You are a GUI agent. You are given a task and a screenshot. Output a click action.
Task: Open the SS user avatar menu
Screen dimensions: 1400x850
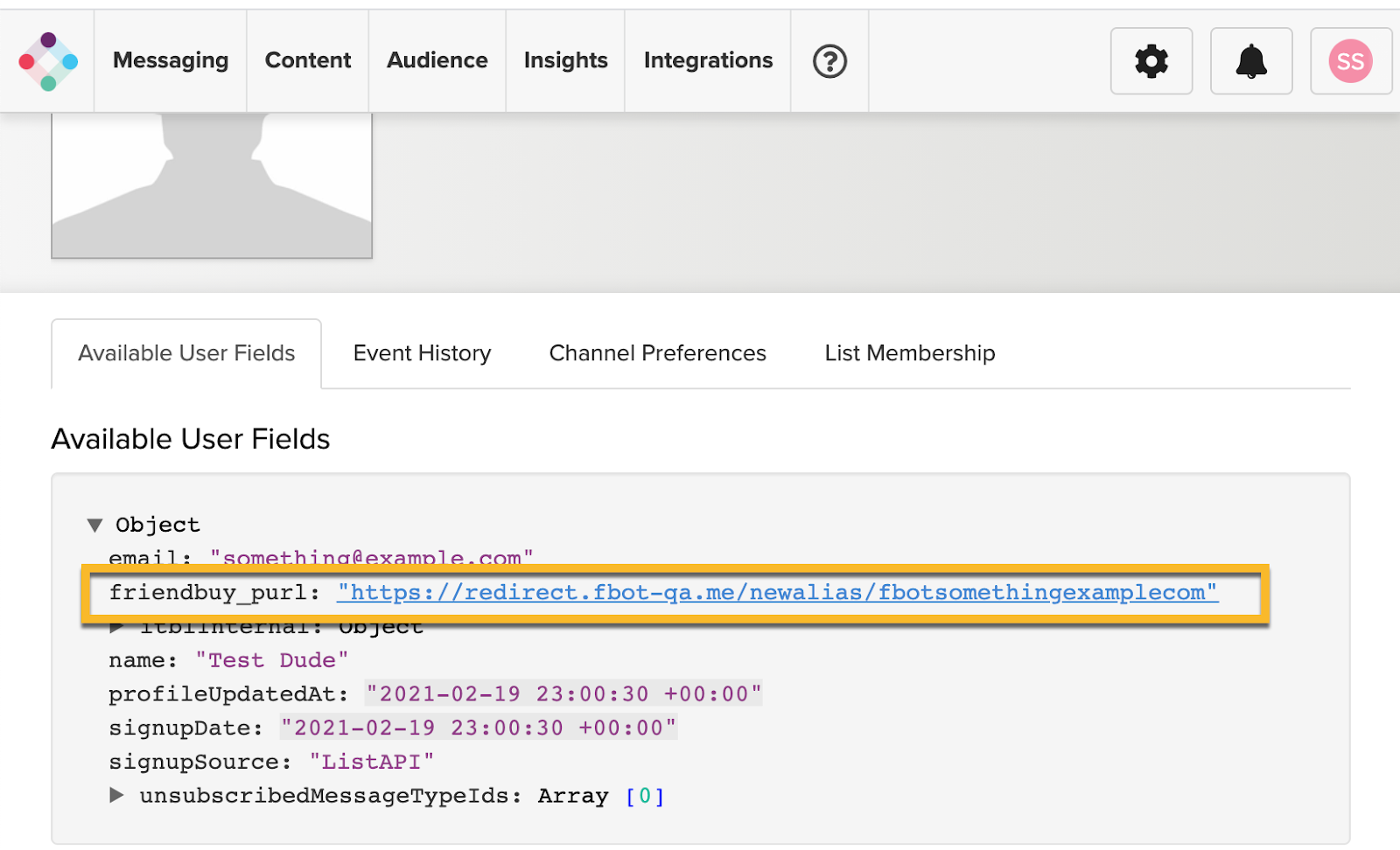[1351, 61]
